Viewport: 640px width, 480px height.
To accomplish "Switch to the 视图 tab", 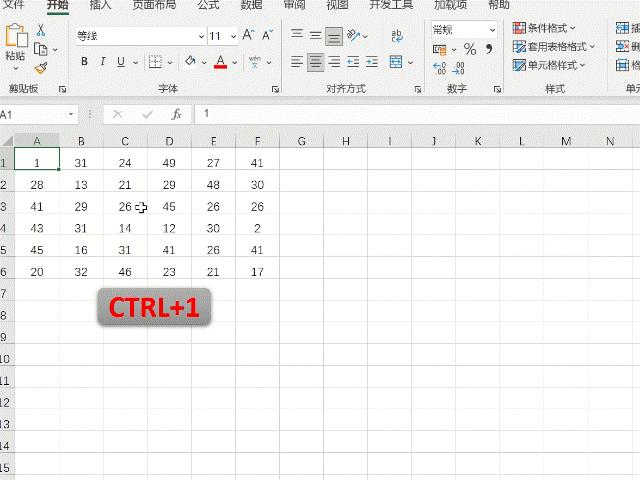I will [338, 5].
